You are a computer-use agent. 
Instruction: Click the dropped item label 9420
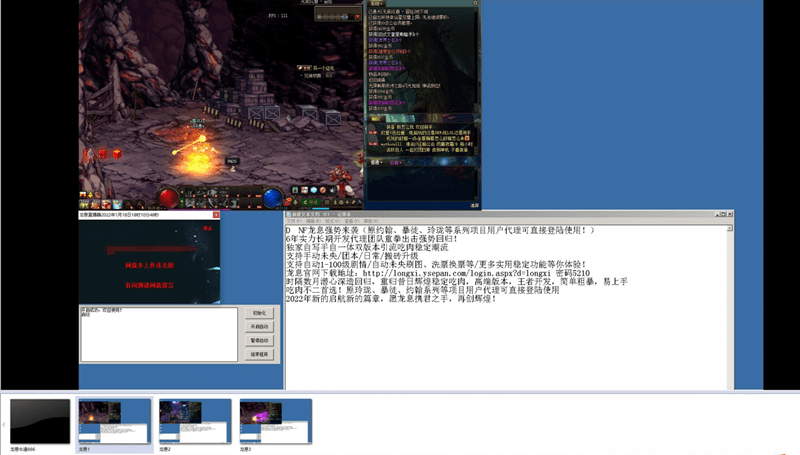click(232, 161)
